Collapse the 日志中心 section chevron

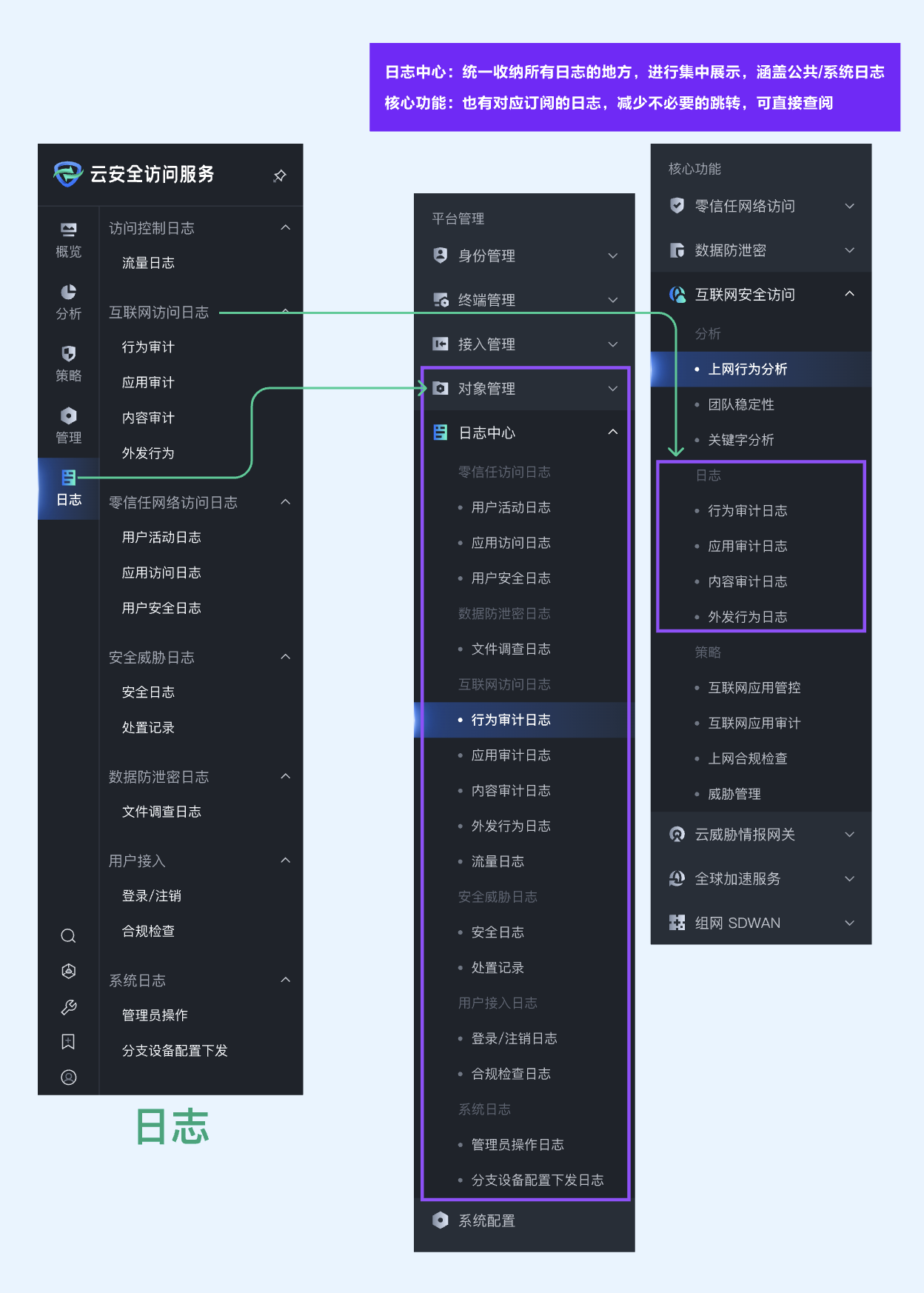[613, 432]
